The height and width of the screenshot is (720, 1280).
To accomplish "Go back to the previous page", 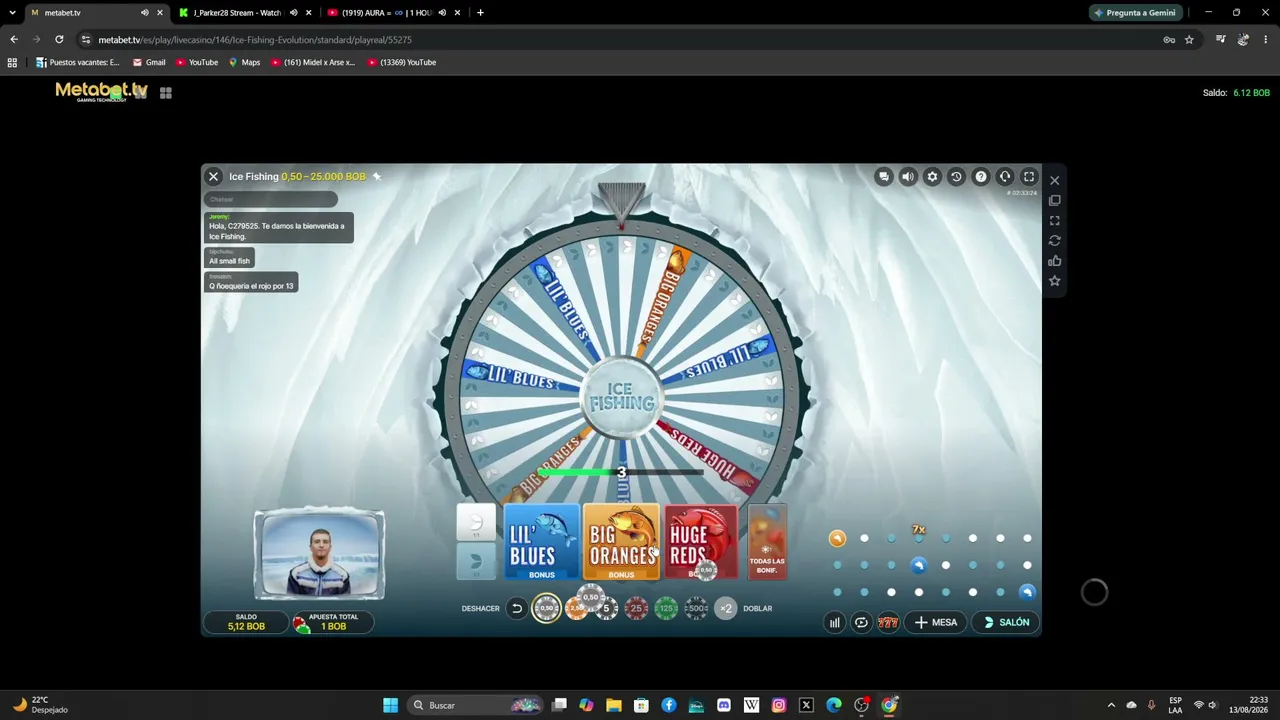I will point(14,40).
